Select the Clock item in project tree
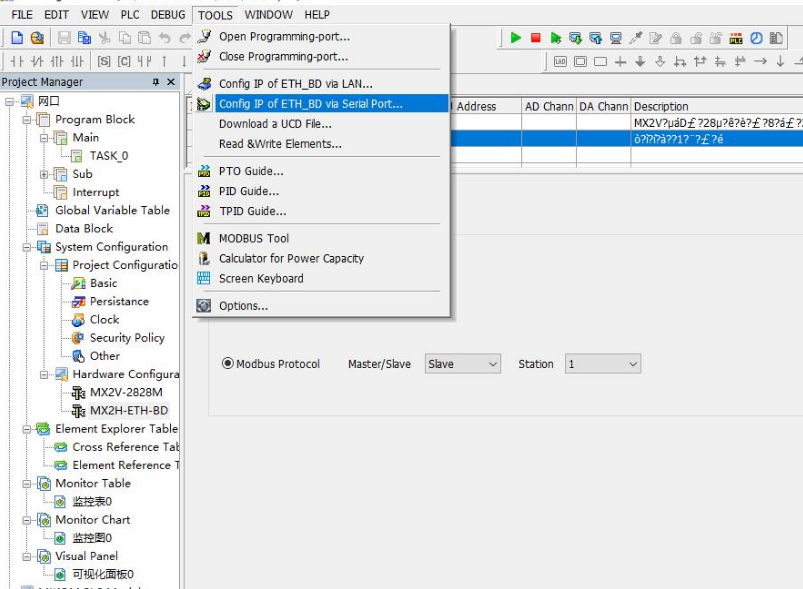Image resolution: width=803 pixels, height=589 pixels. tap(104, 320)
